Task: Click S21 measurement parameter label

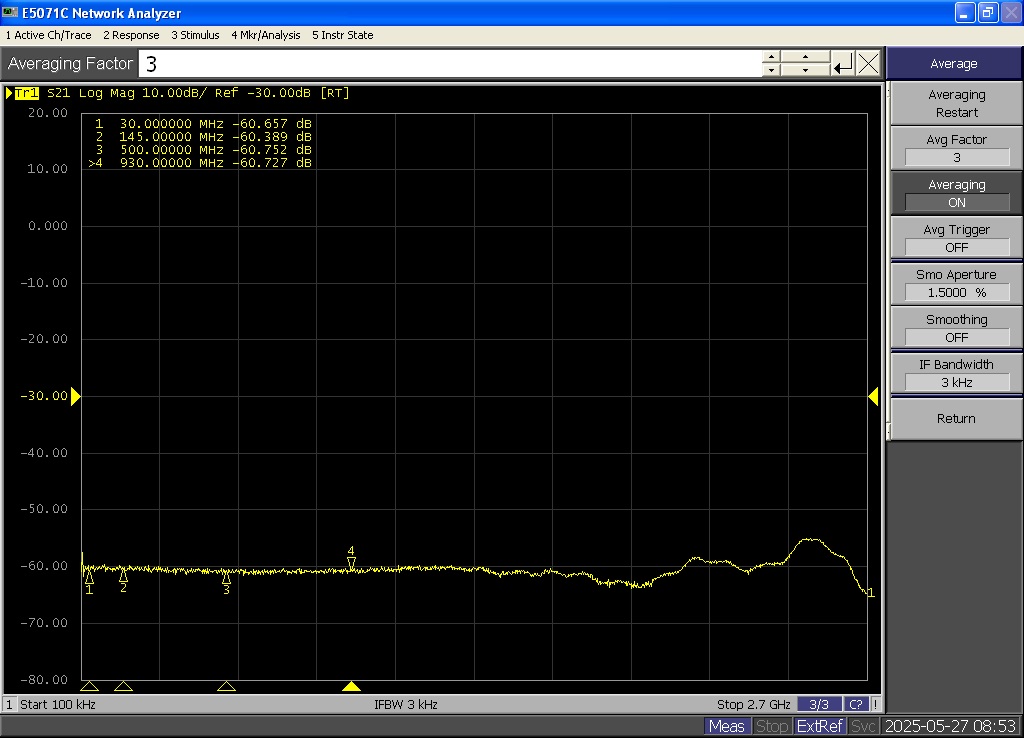Action: (x=58, y=93)
